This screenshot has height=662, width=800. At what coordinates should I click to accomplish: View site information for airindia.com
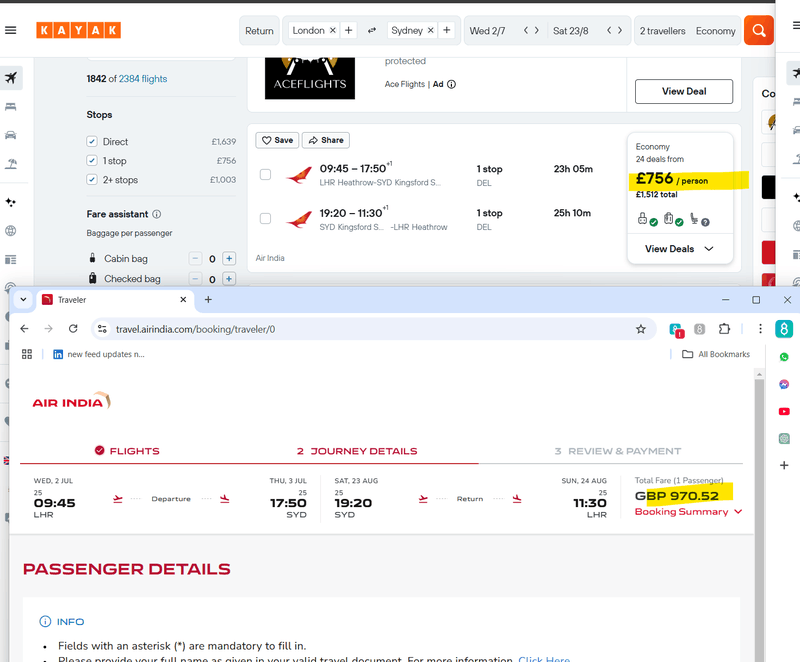tap(103, 329)
